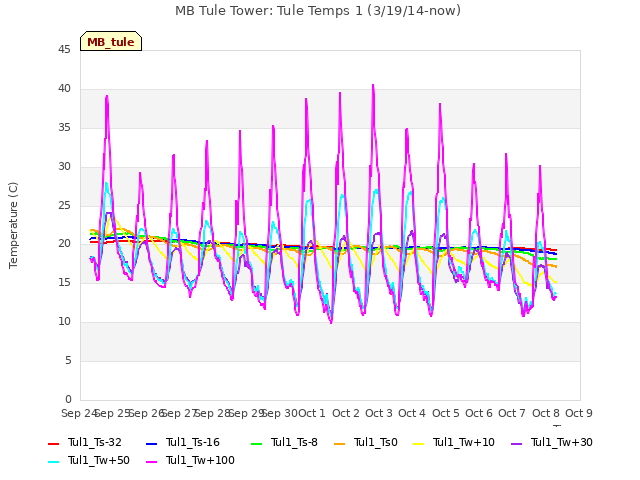This screenshot has height=480, width=640.
Task: Click the purple Tul1_Tw+30 legend swatch
Action: pos(516,443)
